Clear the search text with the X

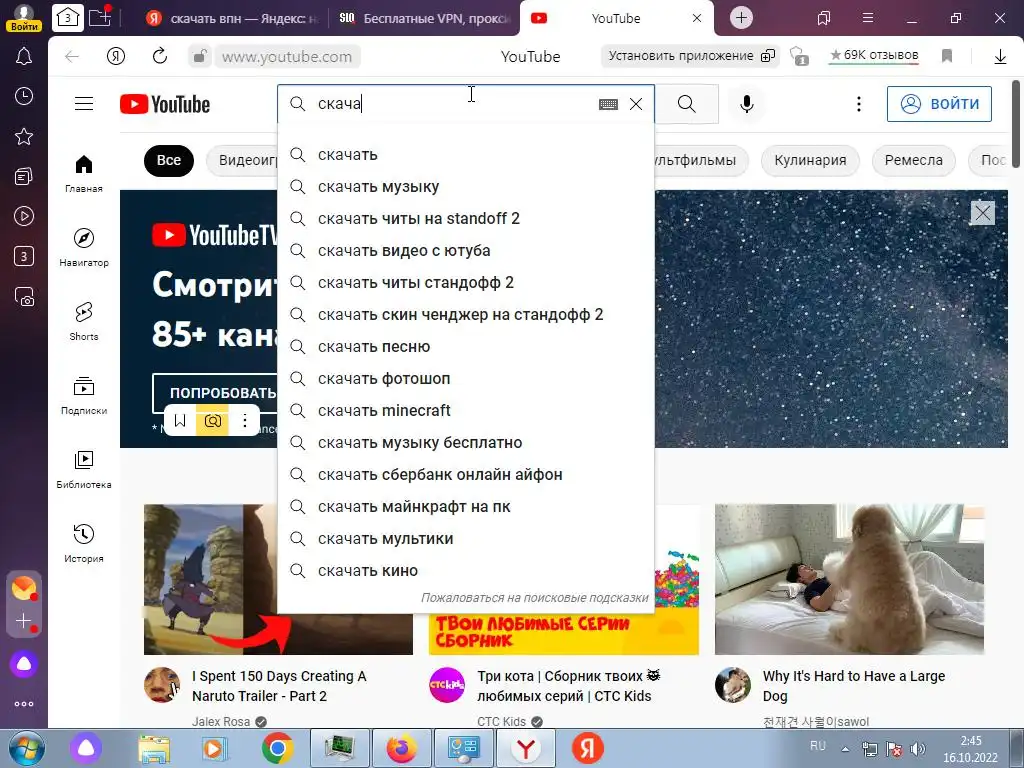635,104
